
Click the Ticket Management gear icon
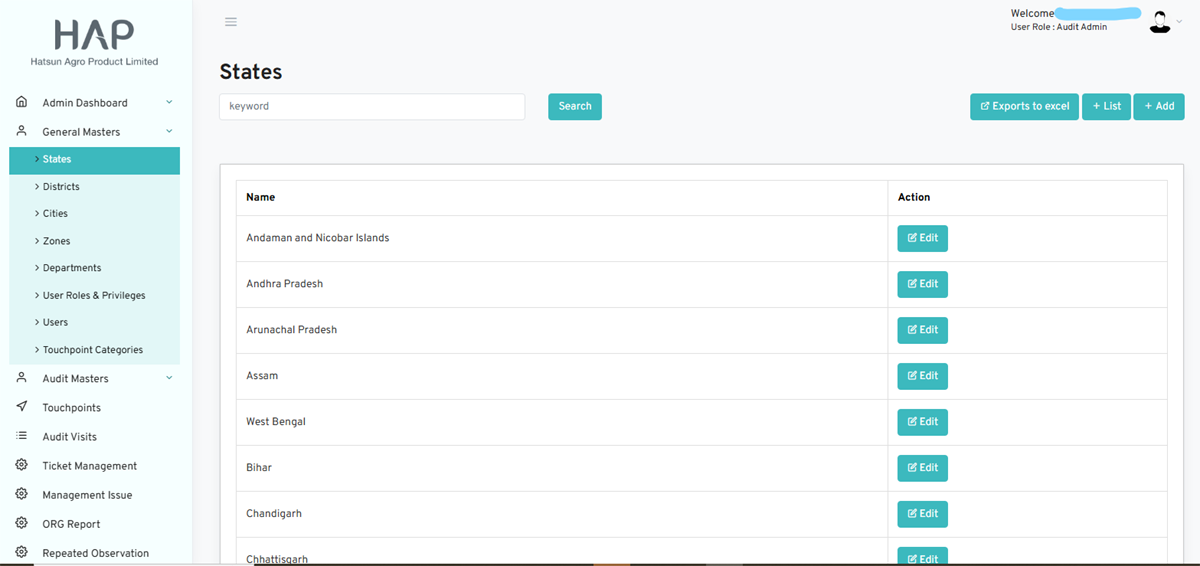pyautogui.click(x=22, y=465)
